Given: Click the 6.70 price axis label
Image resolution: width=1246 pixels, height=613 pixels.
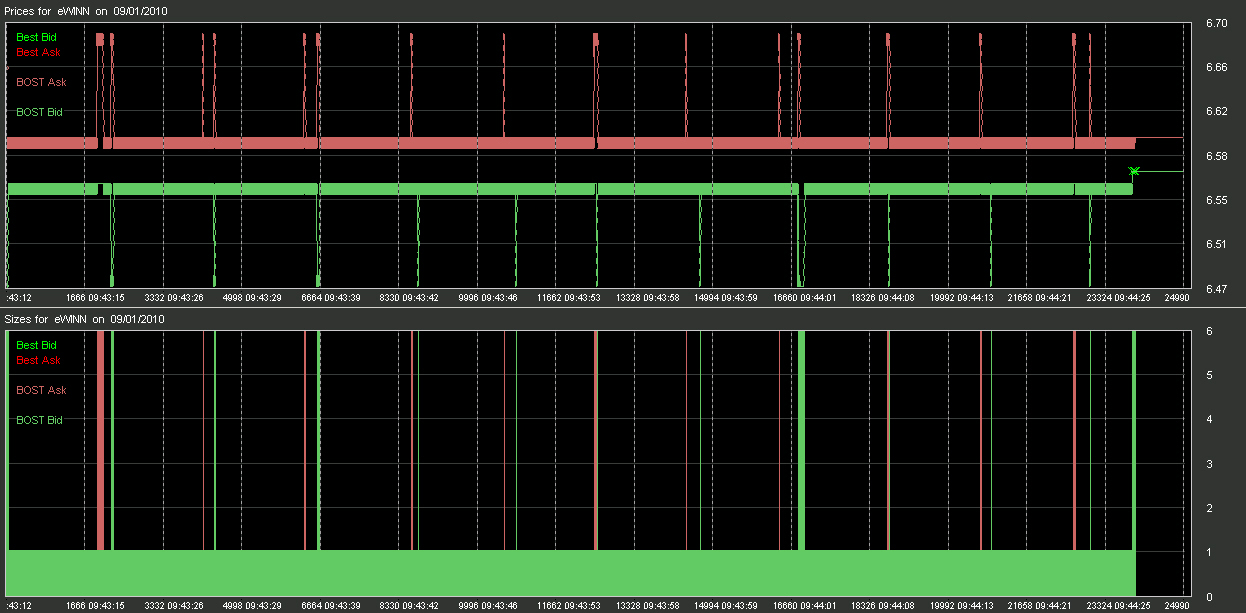Looking at the screenshot, I should coord(1217,23).
